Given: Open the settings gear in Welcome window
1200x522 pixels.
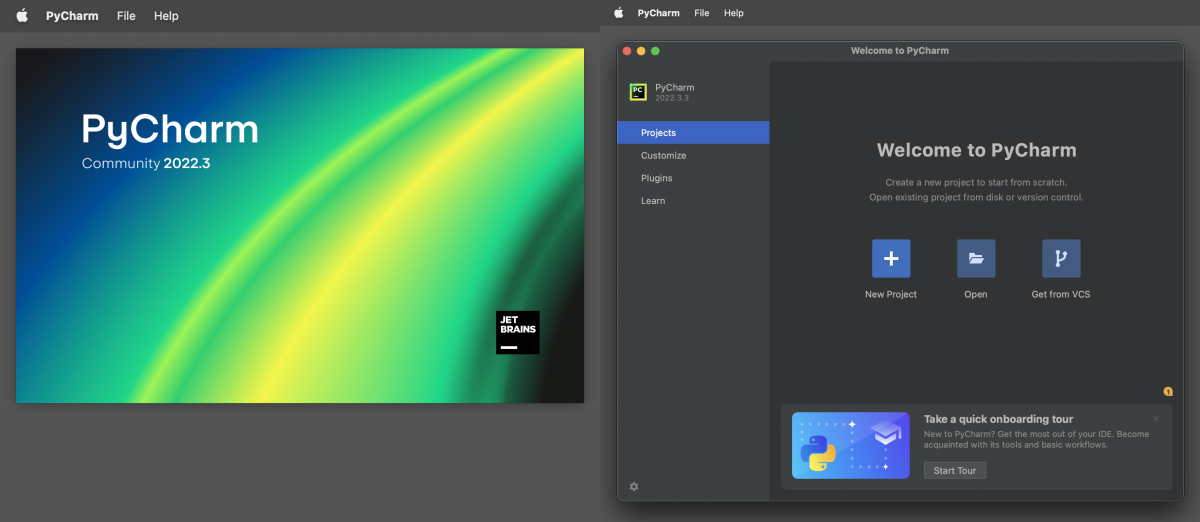Looking at the screenshot, I should coord(634,486).
